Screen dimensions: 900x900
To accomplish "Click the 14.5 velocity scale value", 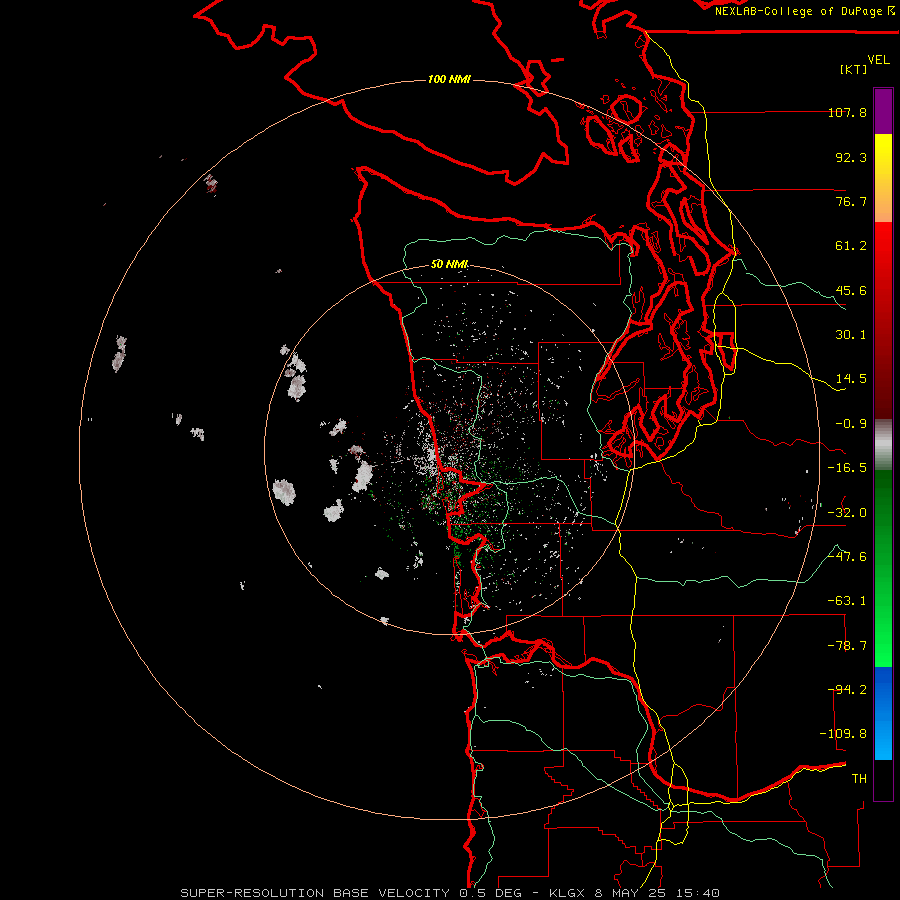I will tap(851, 379).
